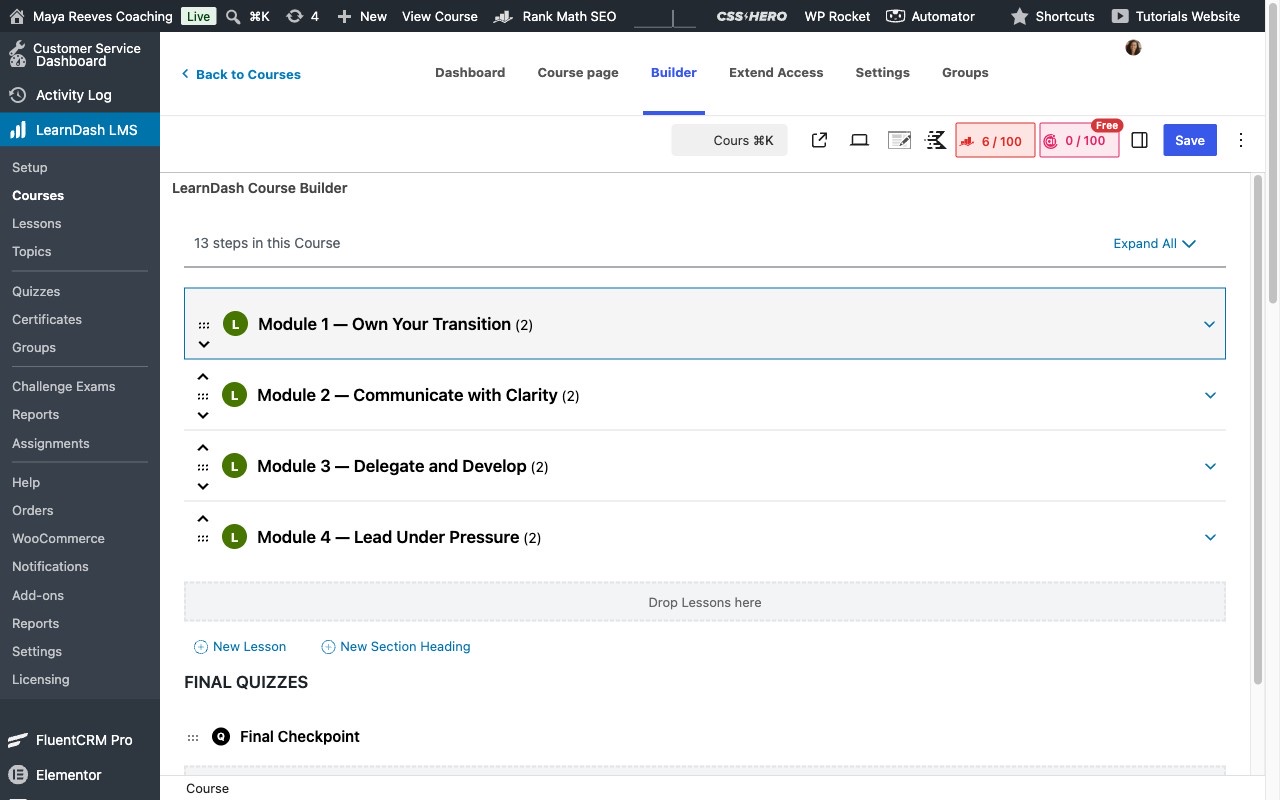
Task: Open the course Settings tab
Action: [883, 72]
